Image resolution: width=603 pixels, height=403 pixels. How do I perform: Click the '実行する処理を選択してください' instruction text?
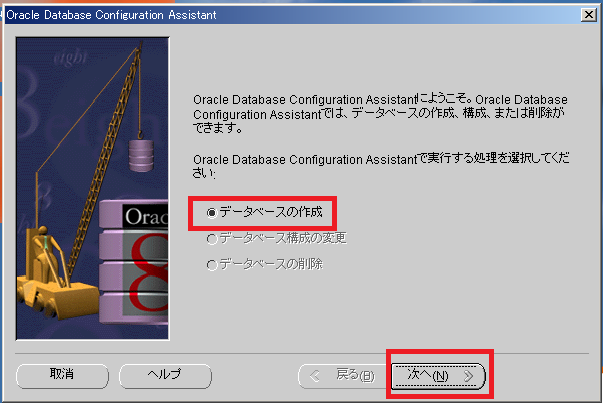(381, 165)
